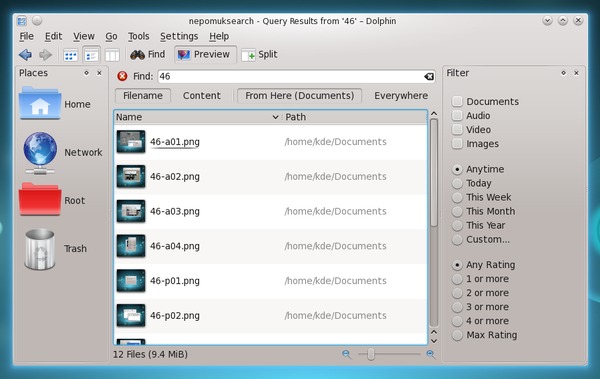Open Network place in sidebar
The height and width of the screenshot is (379, 600).
tap(61, 152)
